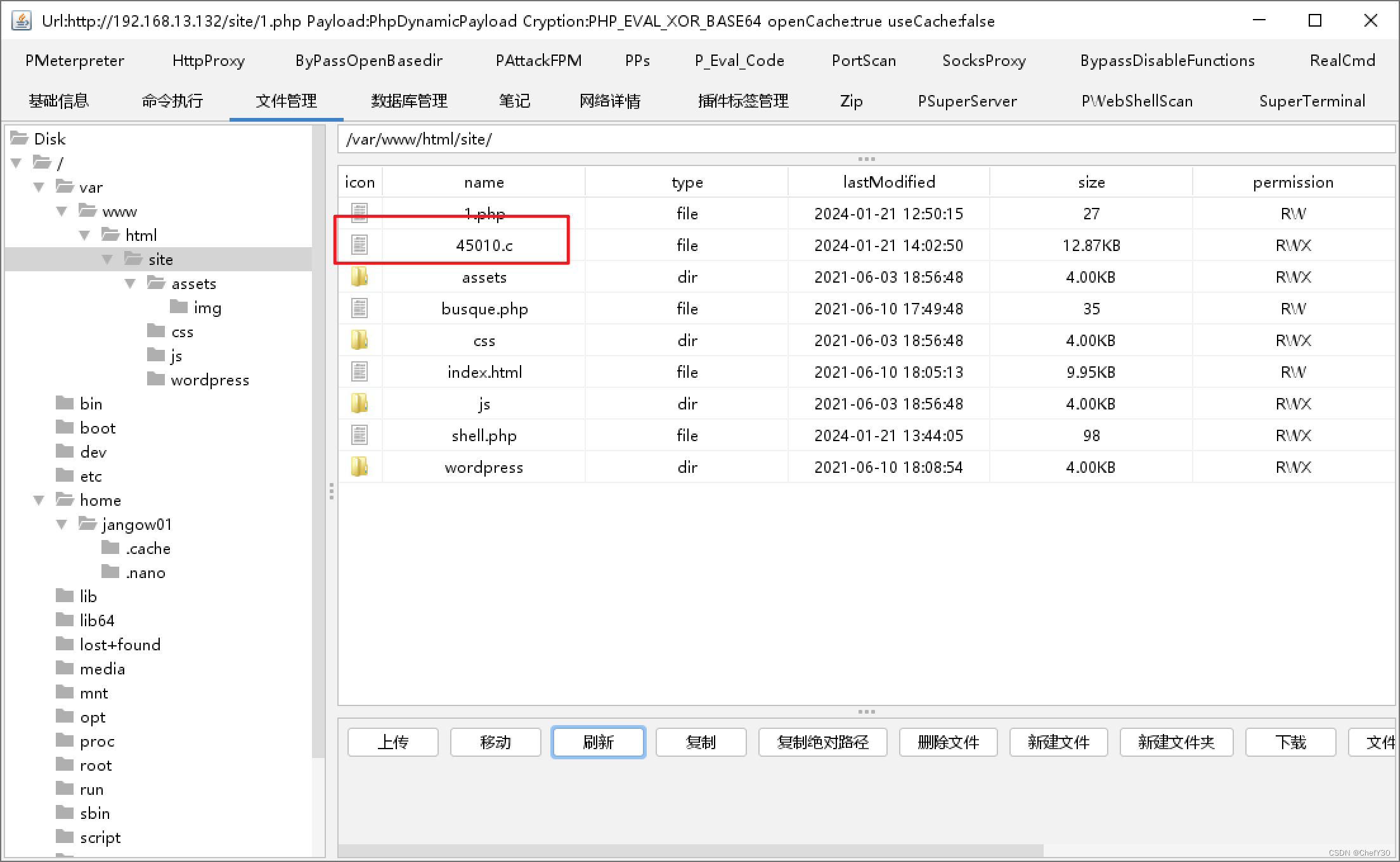
Task: Switch to the 命令执行 tab
Action: tap(172, 101)
